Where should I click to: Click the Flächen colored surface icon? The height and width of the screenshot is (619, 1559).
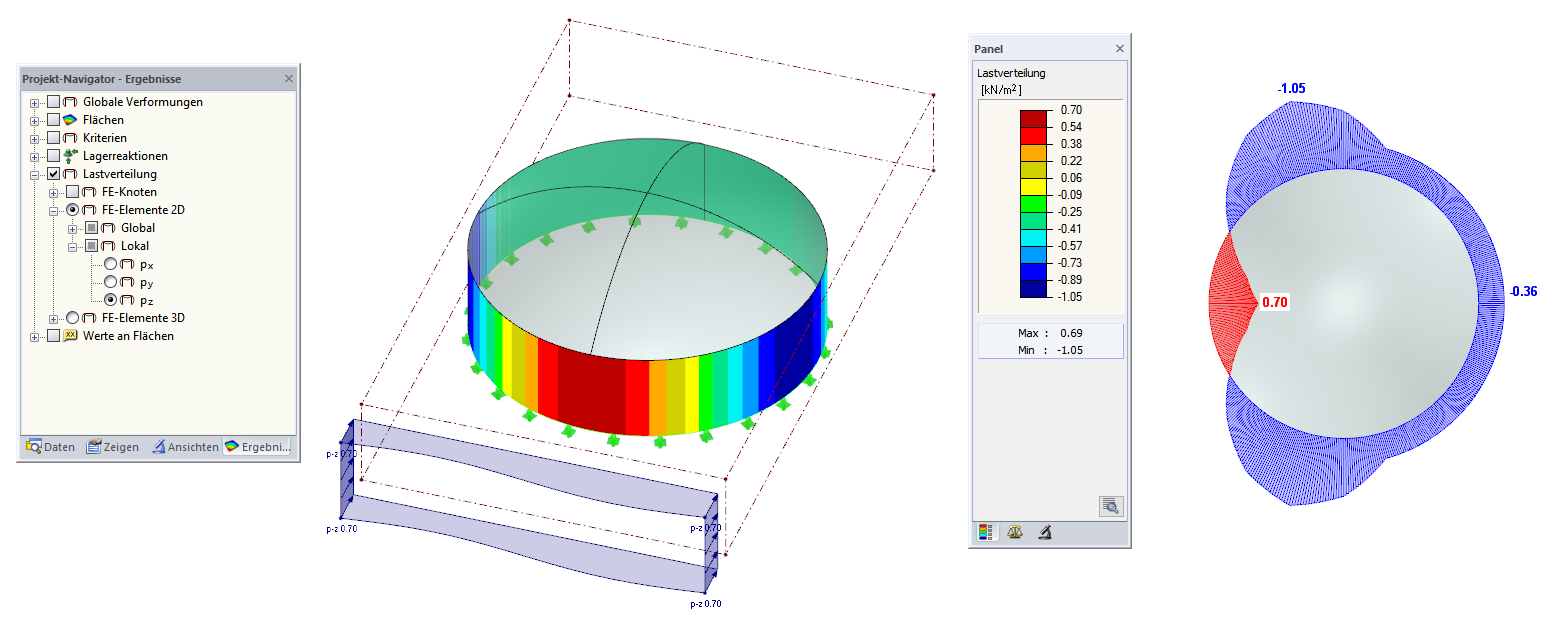pos(71,120)
